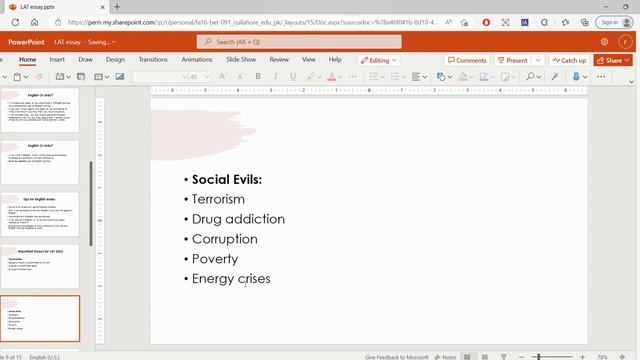Open the font color dropdown arrow
This screenshot has height=360, width=640.
tap(340, 77)
